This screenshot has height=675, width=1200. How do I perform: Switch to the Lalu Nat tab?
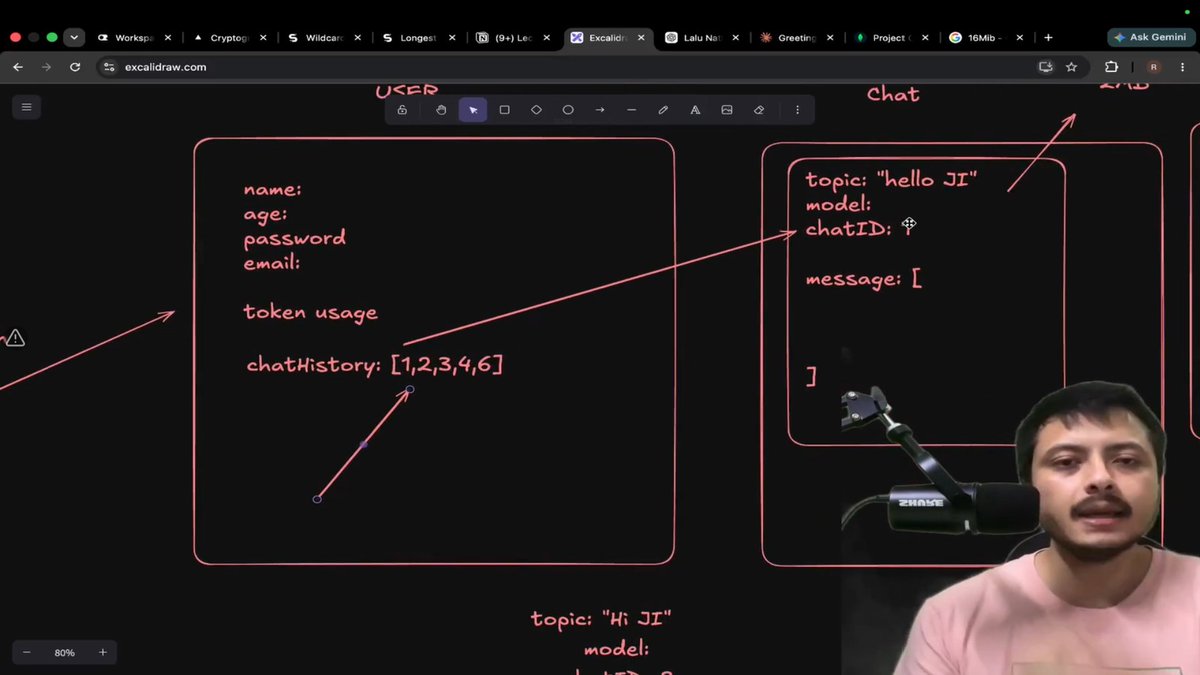point(702,37)
